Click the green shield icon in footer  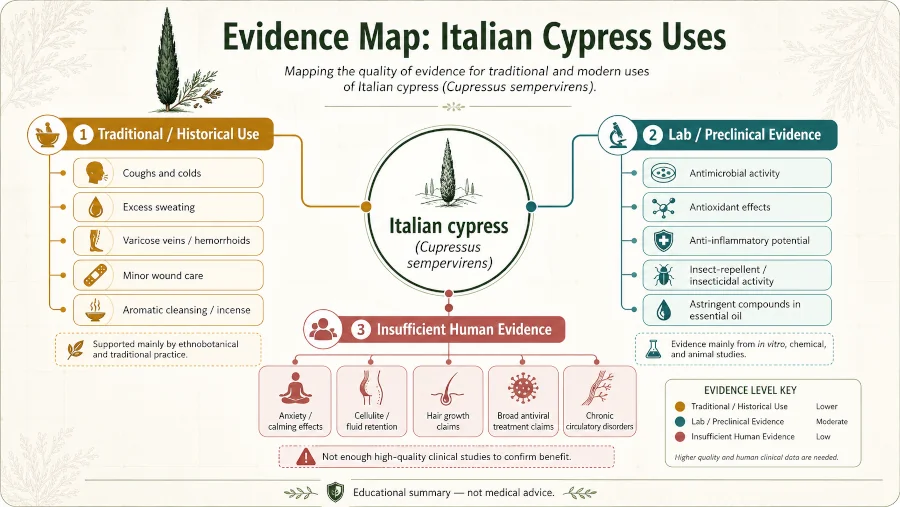[x=335, y=492]
